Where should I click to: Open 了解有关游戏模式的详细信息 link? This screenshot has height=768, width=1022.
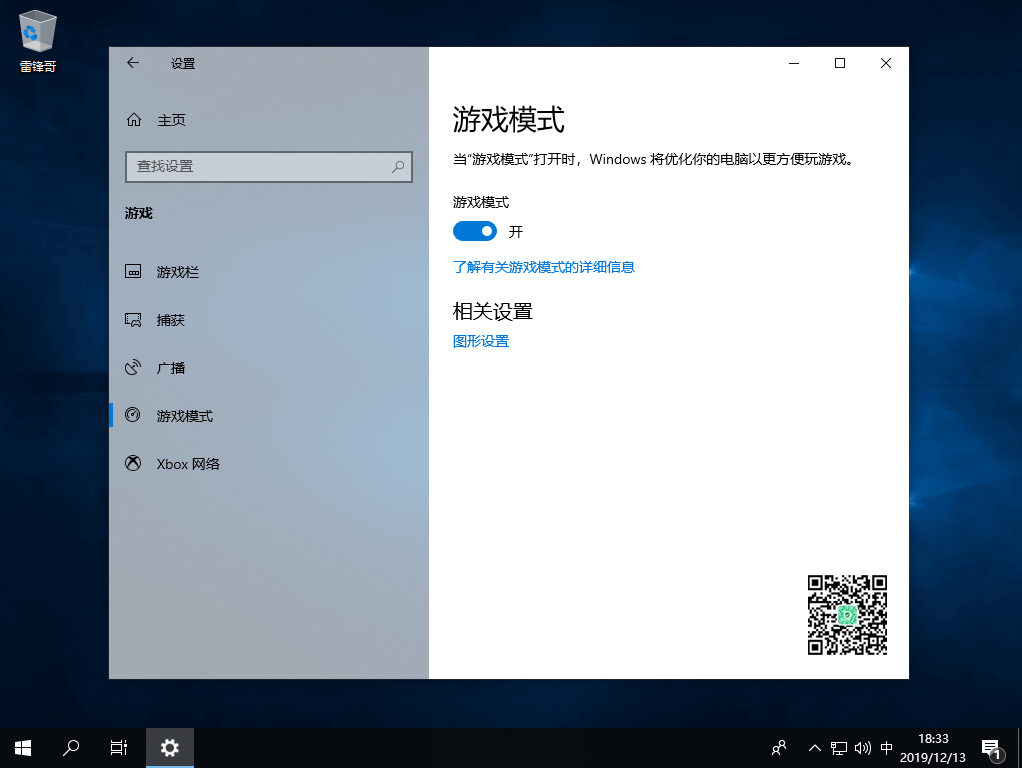[544, 267]
